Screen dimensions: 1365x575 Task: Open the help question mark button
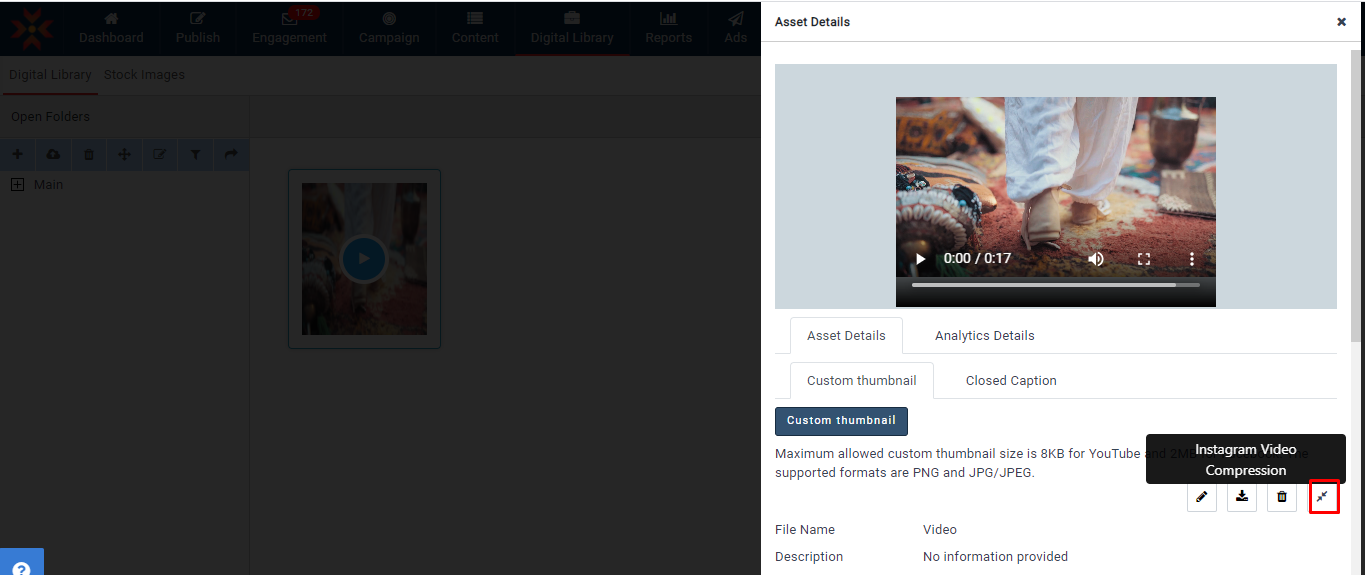[21, 566]
